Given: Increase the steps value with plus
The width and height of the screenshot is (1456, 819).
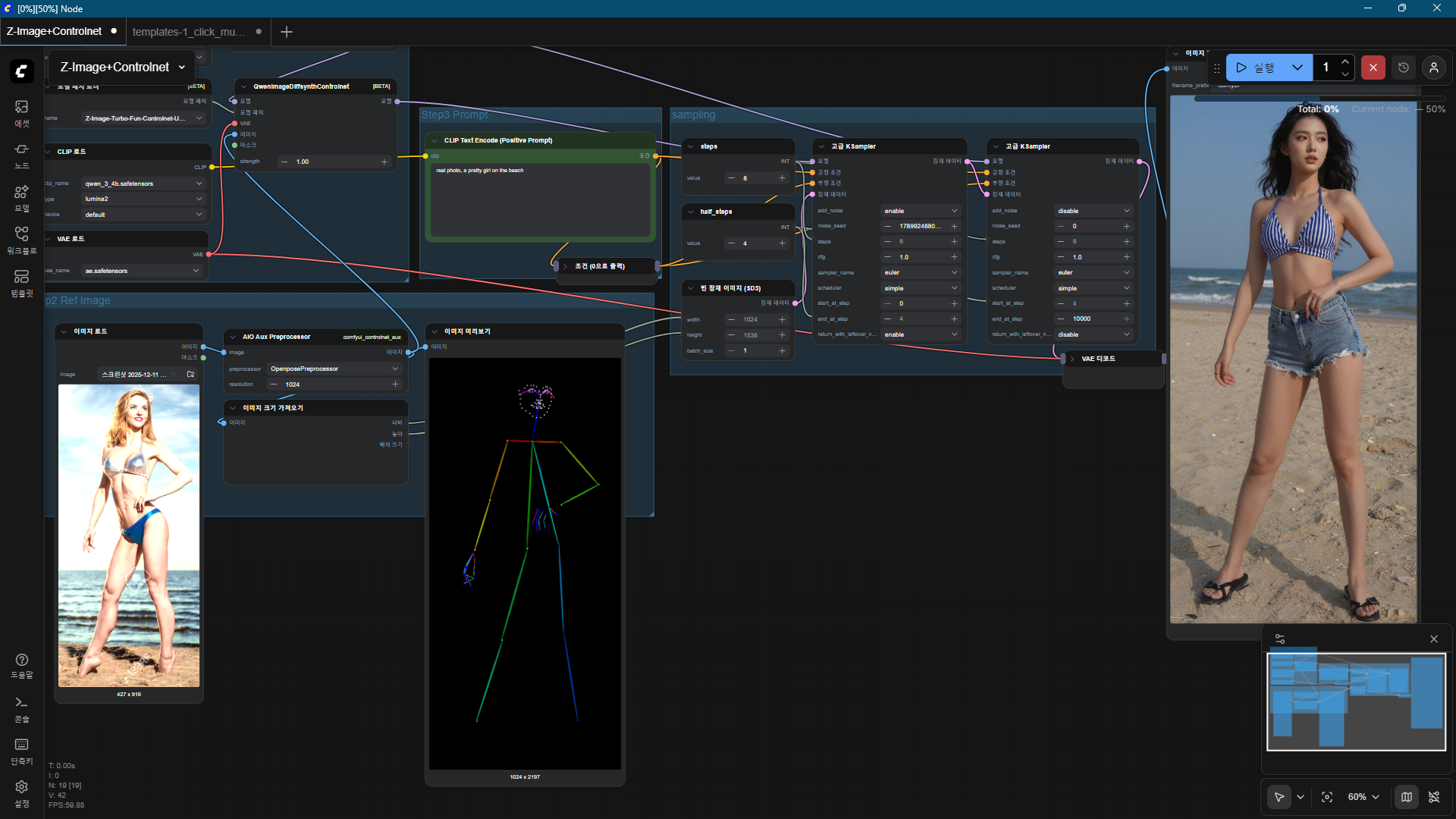Looking at the screenshot, I should [782, 178].
